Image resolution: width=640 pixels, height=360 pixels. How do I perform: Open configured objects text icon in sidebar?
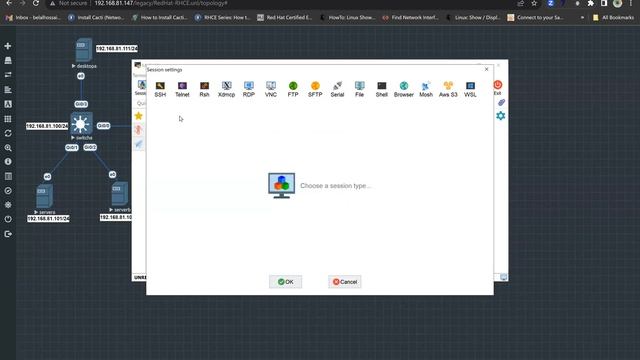tap(8, 104)
